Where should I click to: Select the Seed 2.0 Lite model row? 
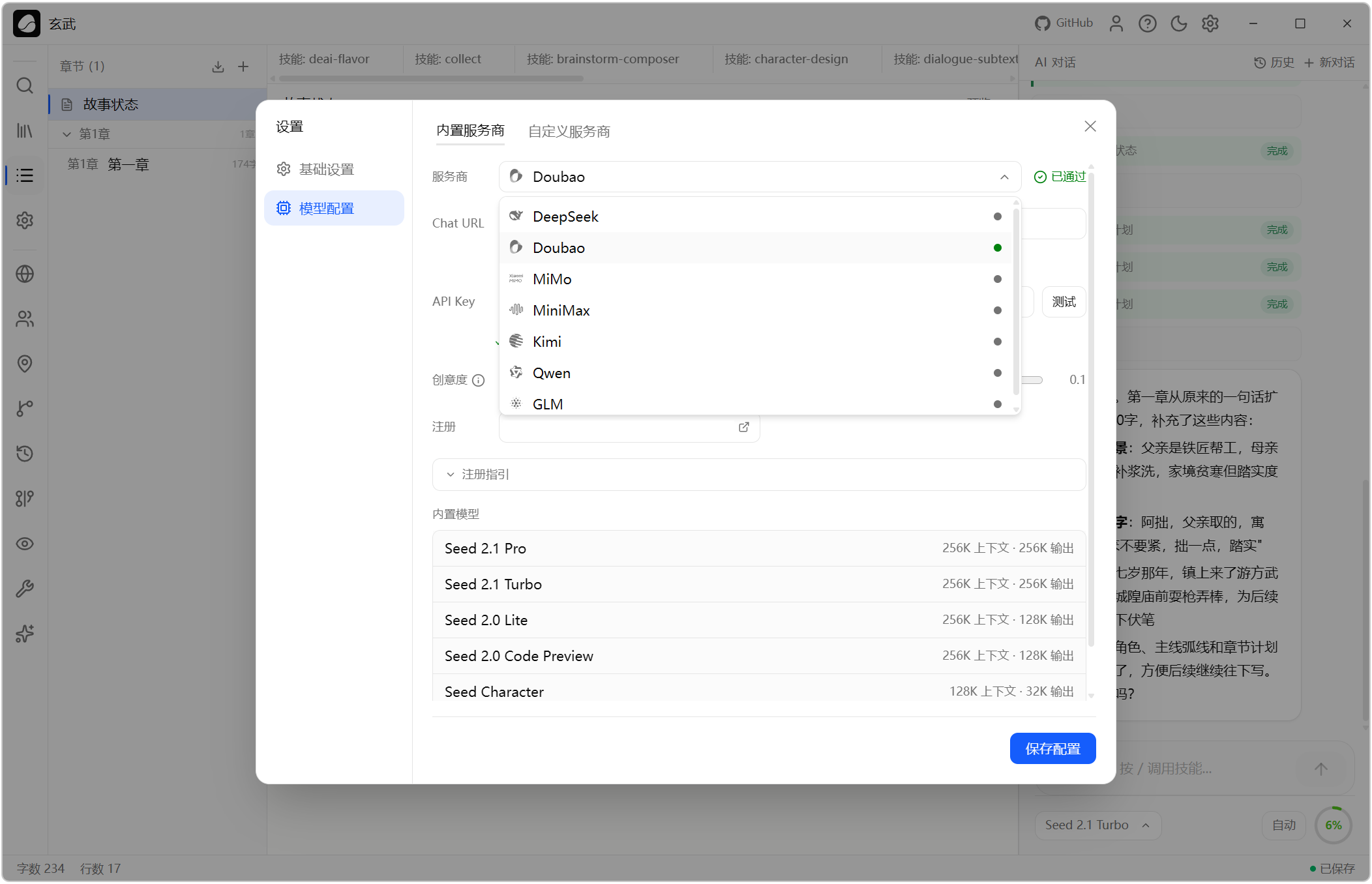759,620
